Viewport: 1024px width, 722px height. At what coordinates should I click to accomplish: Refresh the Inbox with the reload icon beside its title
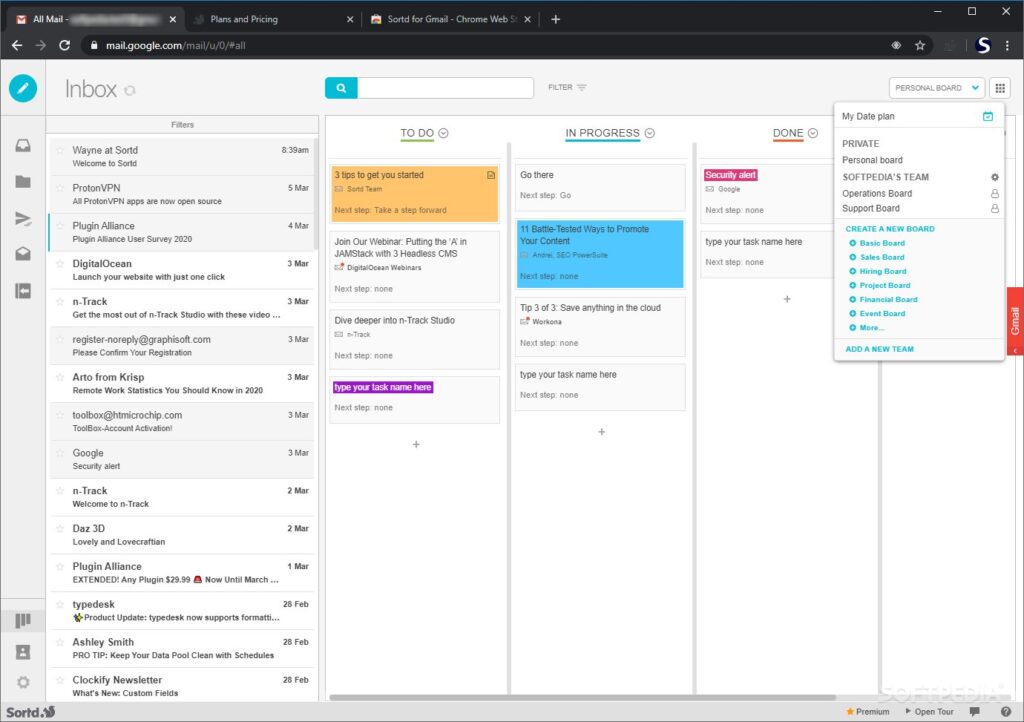pos(130,90)
